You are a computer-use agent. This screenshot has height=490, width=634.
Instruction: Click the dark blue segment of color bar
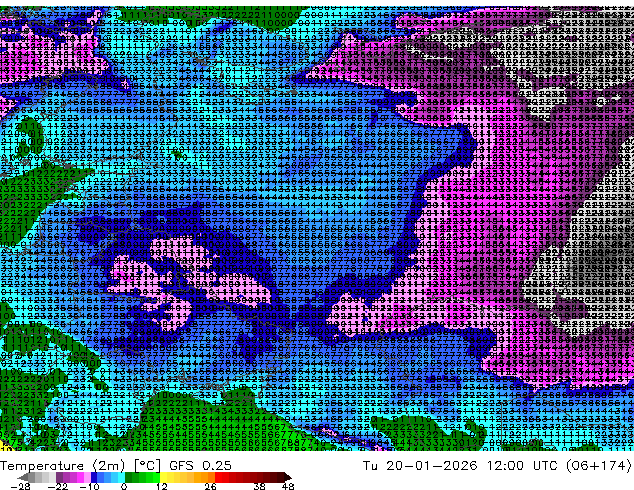pos(94,477)
